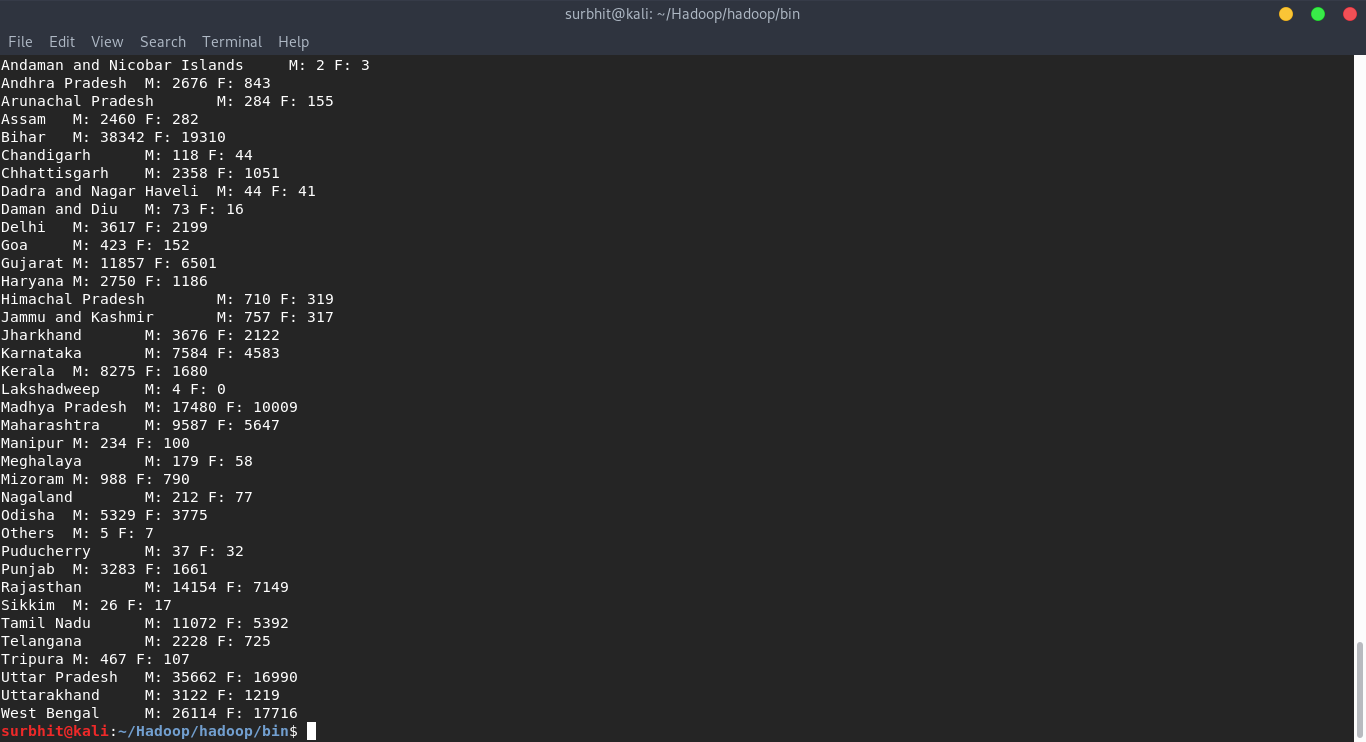Select the Puducherry row

tap(122, 551)
